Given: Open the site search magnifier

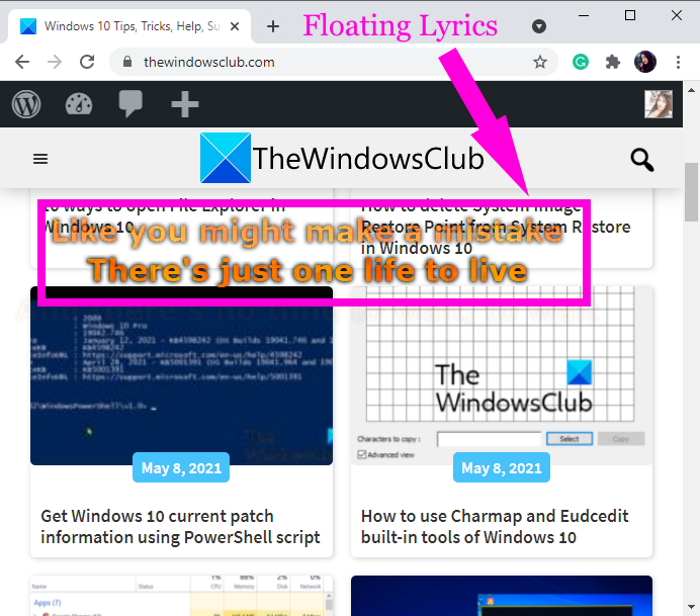Looking at the screenshot, I should tap(642, 159).
